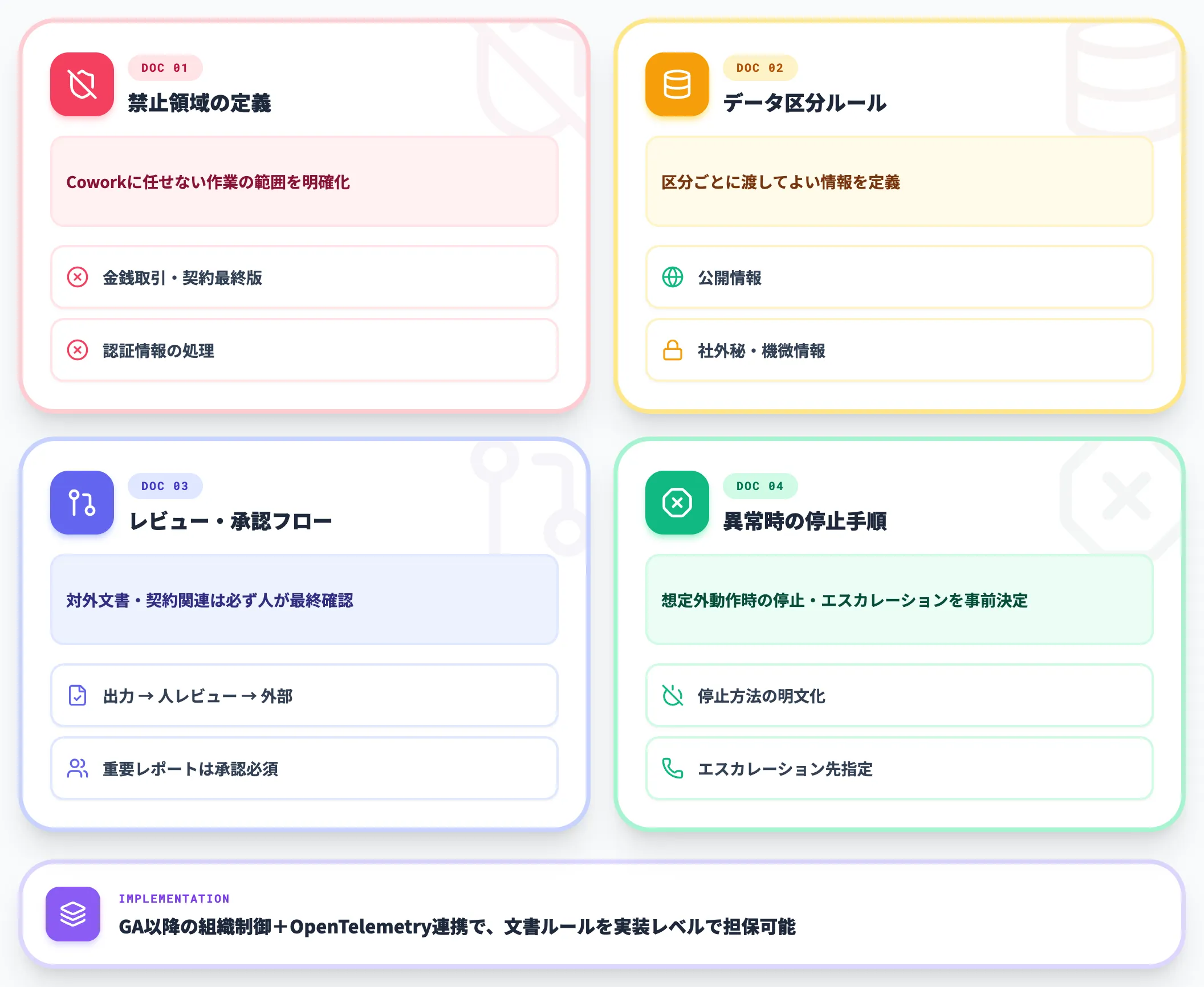Click the heading レビュー・承認フロー
The height and width of the screenshot is (987, 1204).
pyautogui.click(x=230, y=521)
